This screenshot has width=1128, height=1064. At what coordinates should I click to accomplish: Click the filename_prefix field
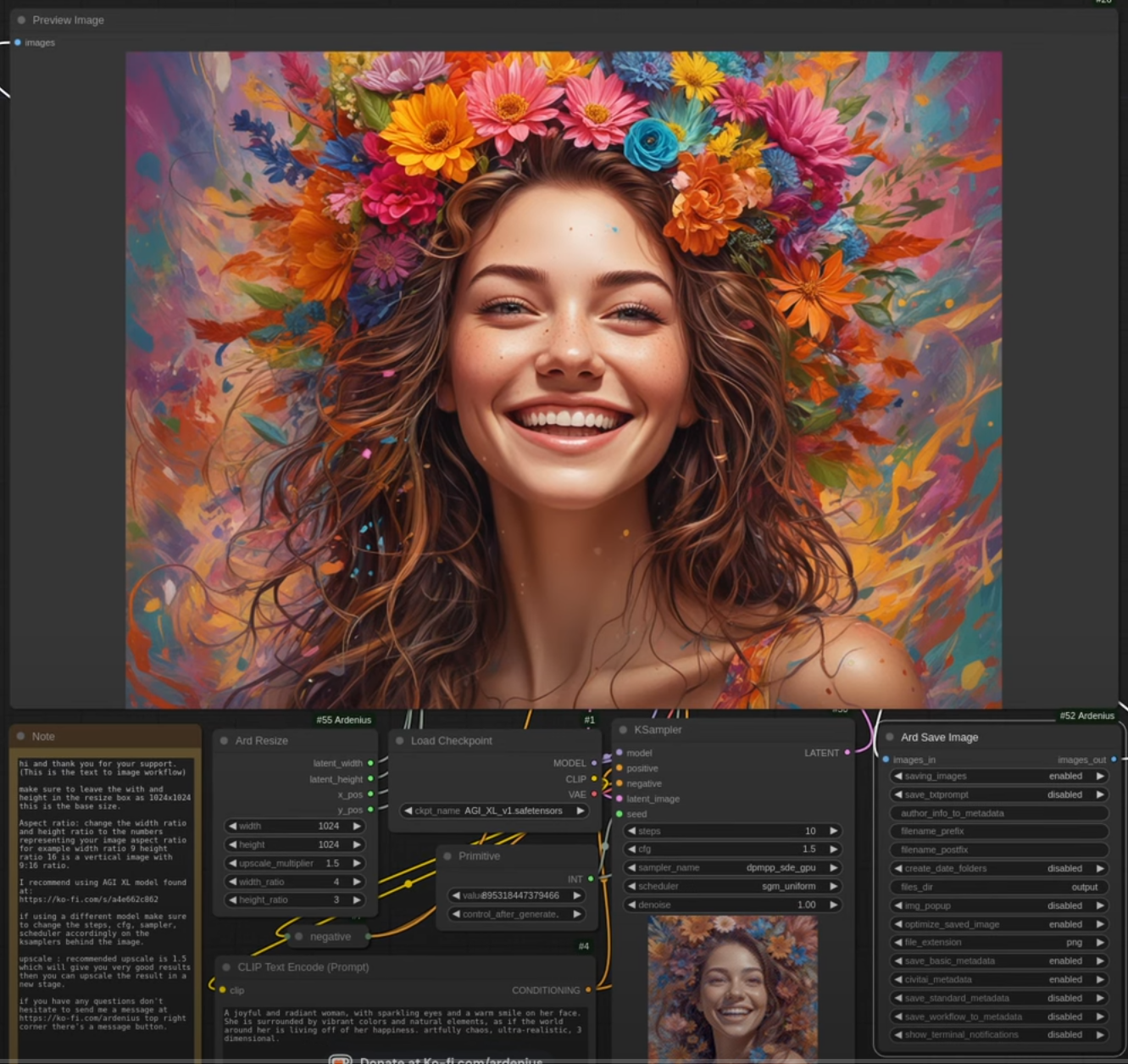[x=999, y=831]
